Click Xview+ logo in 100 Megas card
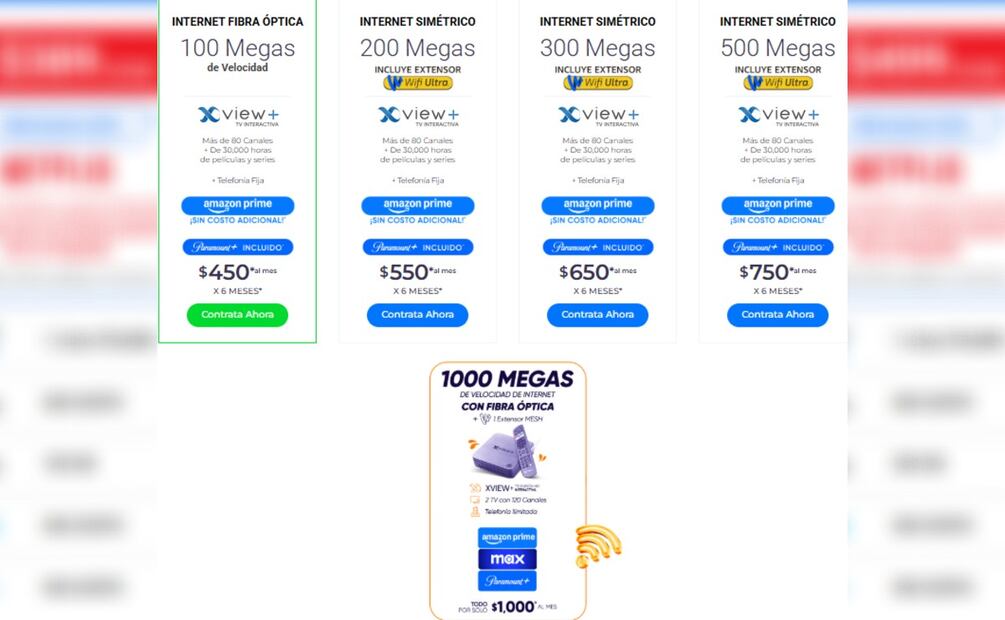This screenshot has width=1005, height=620. (237, 115)
